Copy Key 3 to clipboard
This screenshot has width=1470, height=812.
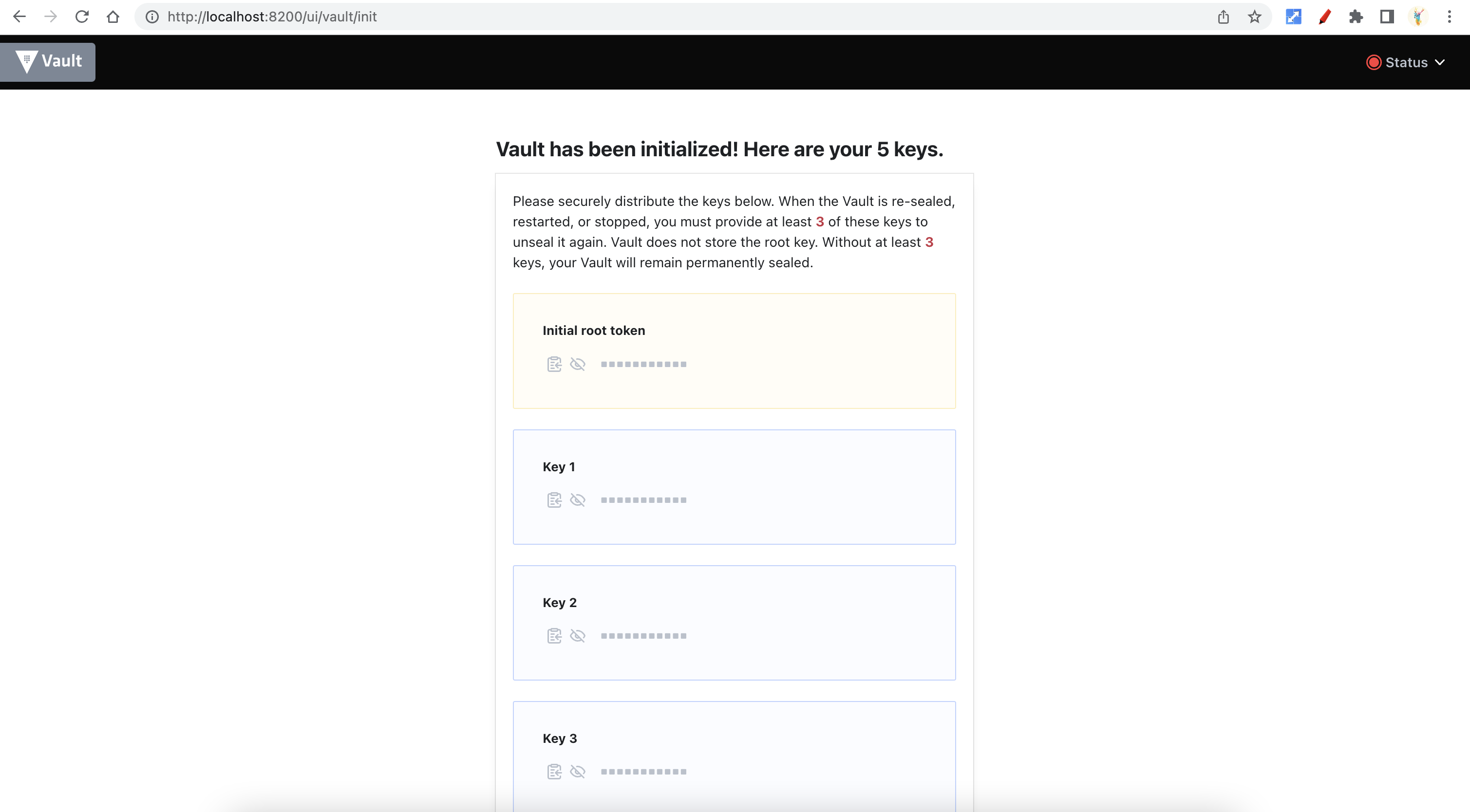point(553,772)
